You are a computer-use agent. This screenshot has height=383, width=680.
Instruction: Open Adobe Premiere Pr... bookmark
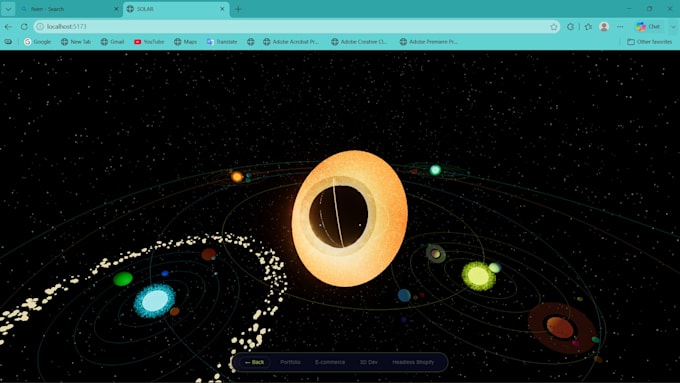click(x=428, y=42)
